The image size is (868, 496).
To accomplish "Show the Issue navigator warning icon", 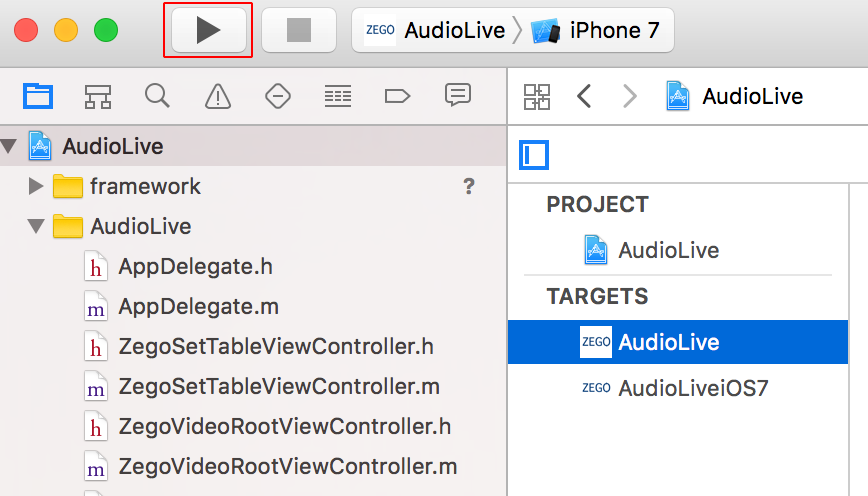I will (218, 96).
